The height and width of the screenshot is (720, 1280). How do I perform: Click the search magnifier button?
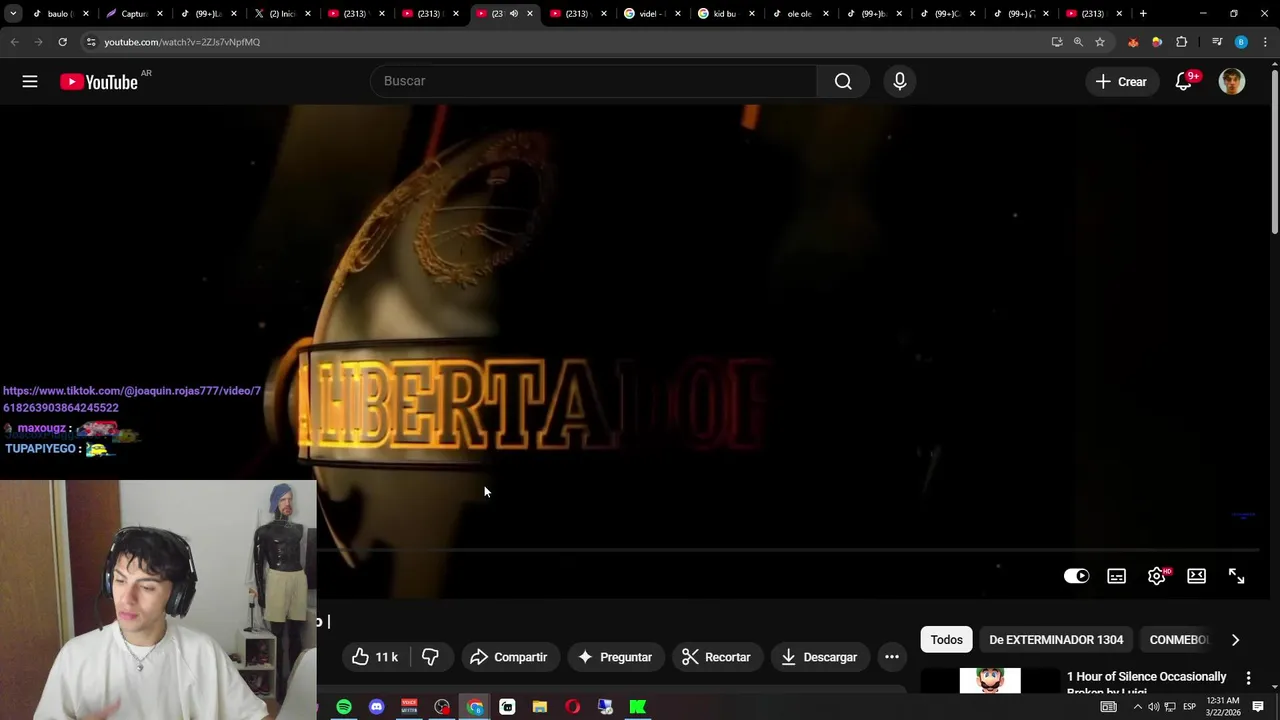(x=843, y=81)
